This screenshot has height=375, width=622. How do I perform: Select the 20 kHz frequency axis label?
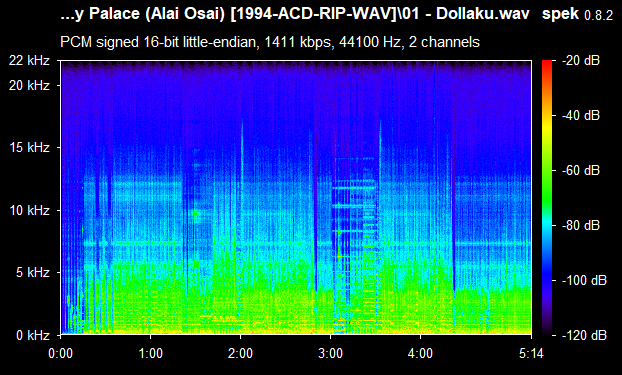[x=29, y=85]
